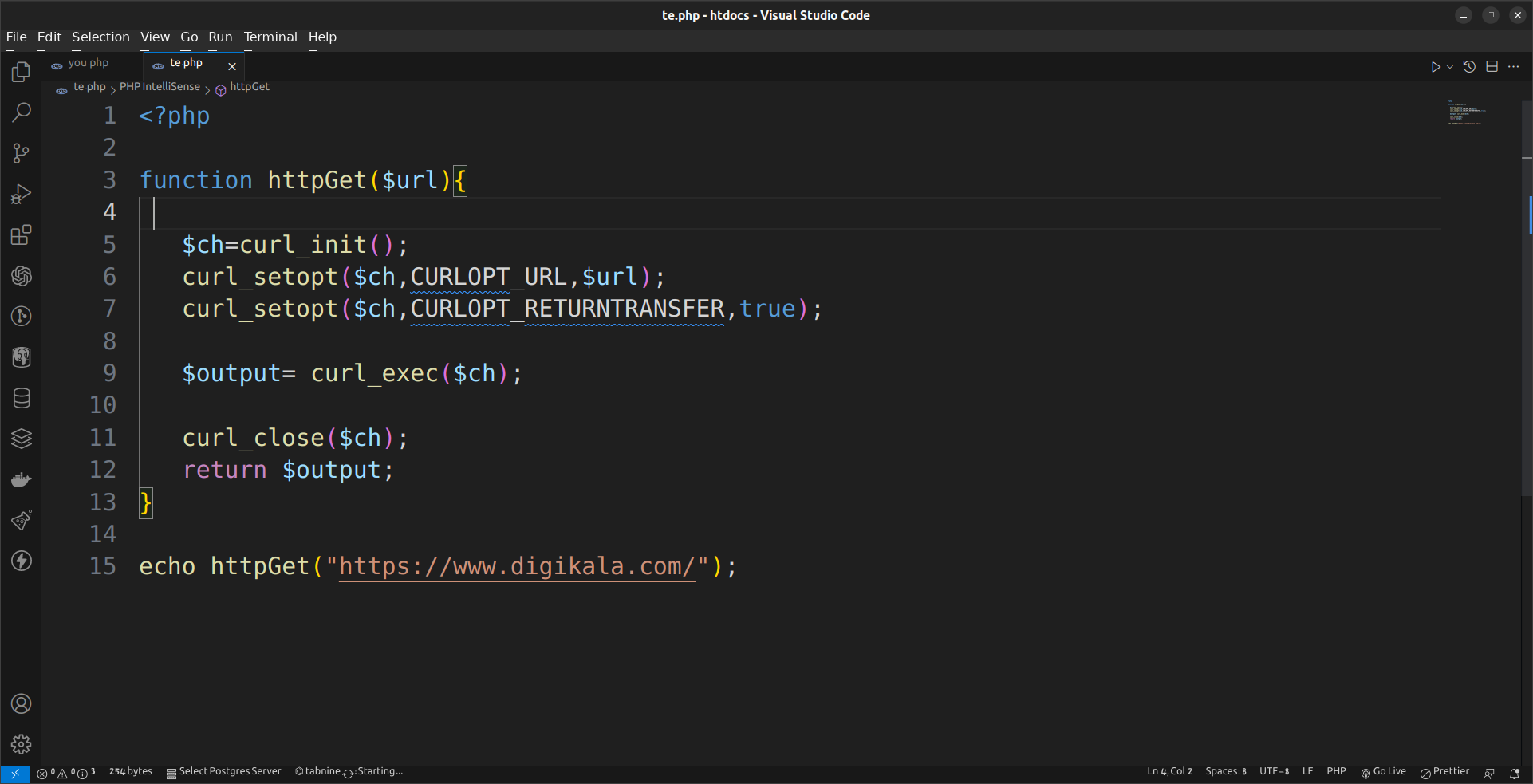
Task: Open the Accounts menu icon
Action: coord(22,703)
